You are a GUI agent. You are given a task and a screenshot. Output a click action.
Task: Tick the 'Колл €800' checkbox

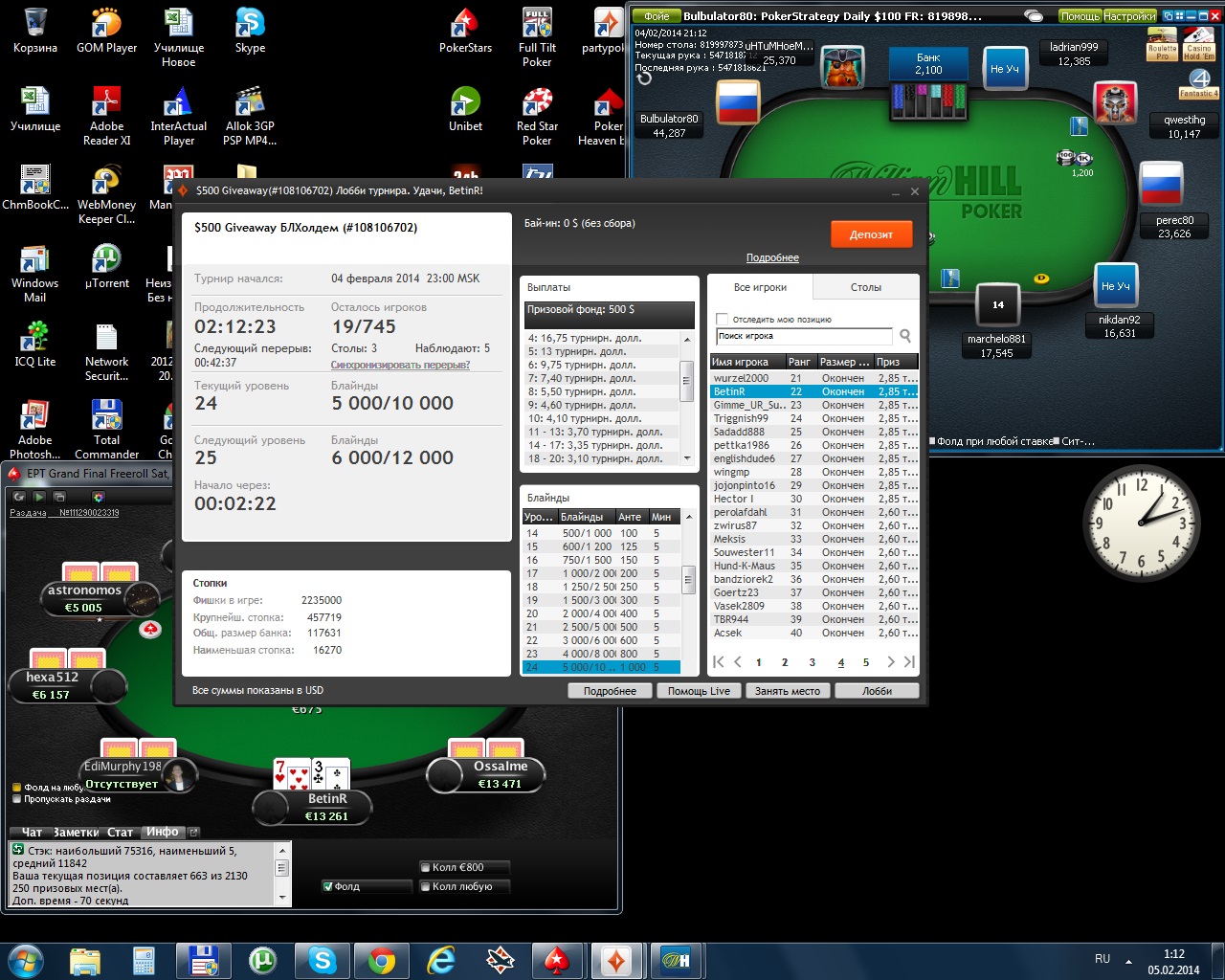[x=425, y=867]
